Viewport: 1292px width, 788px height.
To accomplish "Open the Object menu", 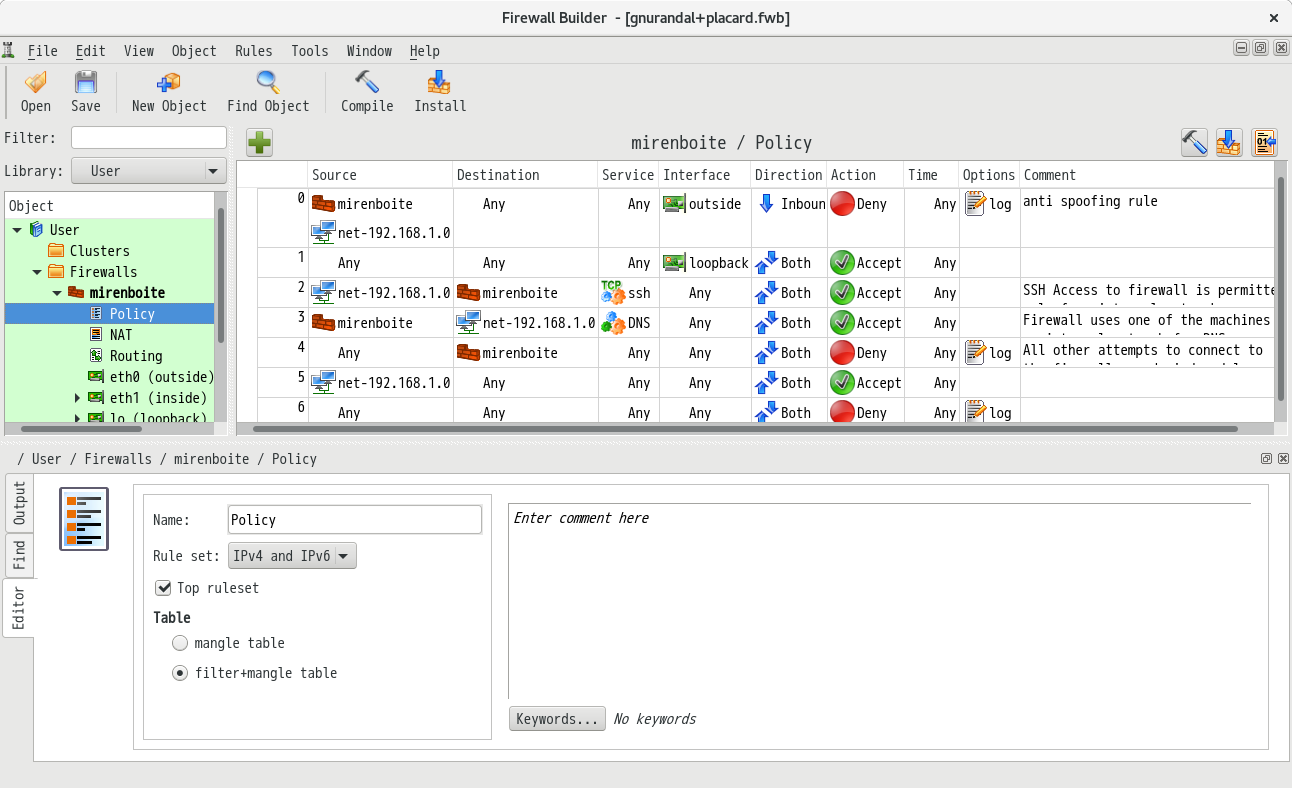I will [x=194, y=51].
